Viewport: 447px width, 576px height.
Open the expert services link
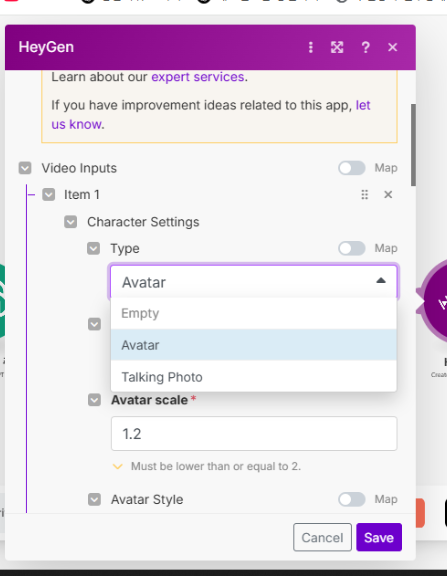coord(198,77)
